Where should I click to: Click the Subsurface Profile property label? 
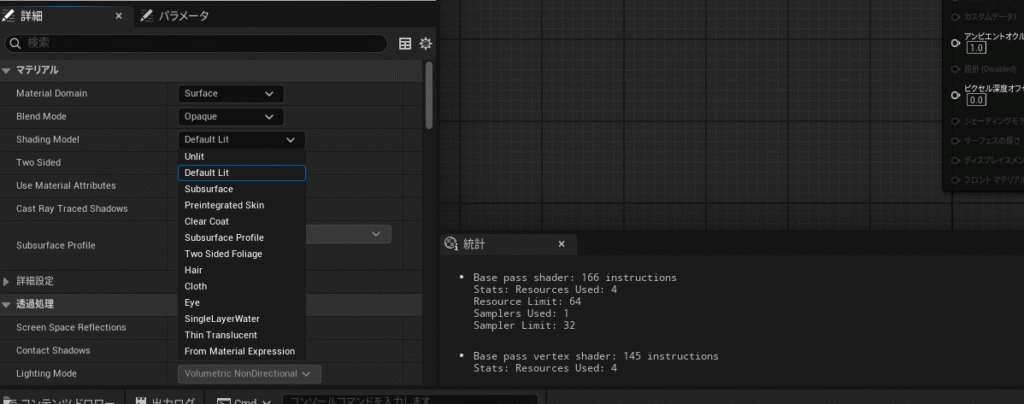[x=56, y=245]
